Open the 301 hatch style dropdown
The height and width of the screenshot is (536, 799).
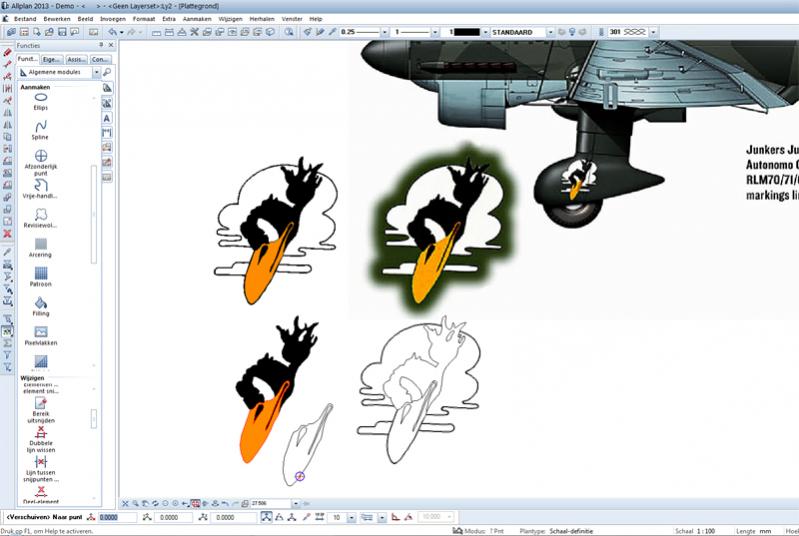point(653,32)
